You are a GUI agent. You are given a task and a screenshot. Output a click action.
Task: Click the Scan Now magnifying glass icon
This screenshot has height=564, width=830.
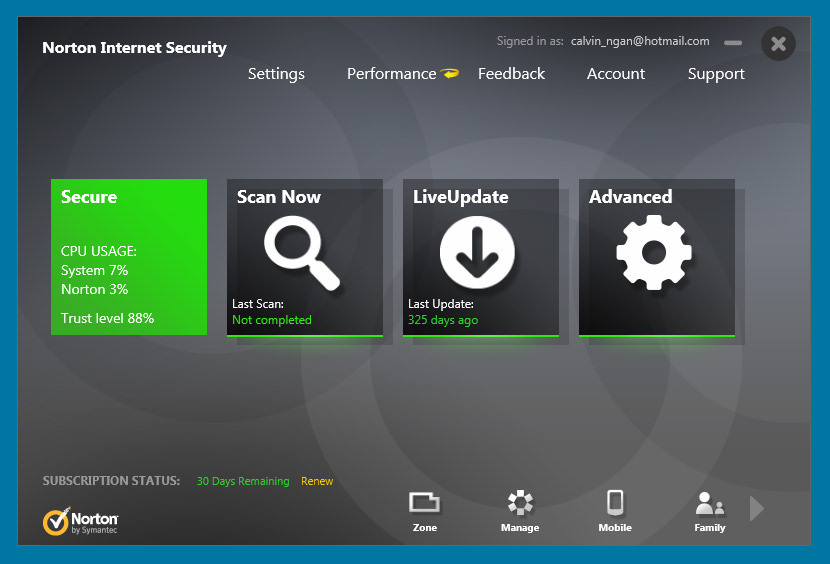(x=302, y=254)
